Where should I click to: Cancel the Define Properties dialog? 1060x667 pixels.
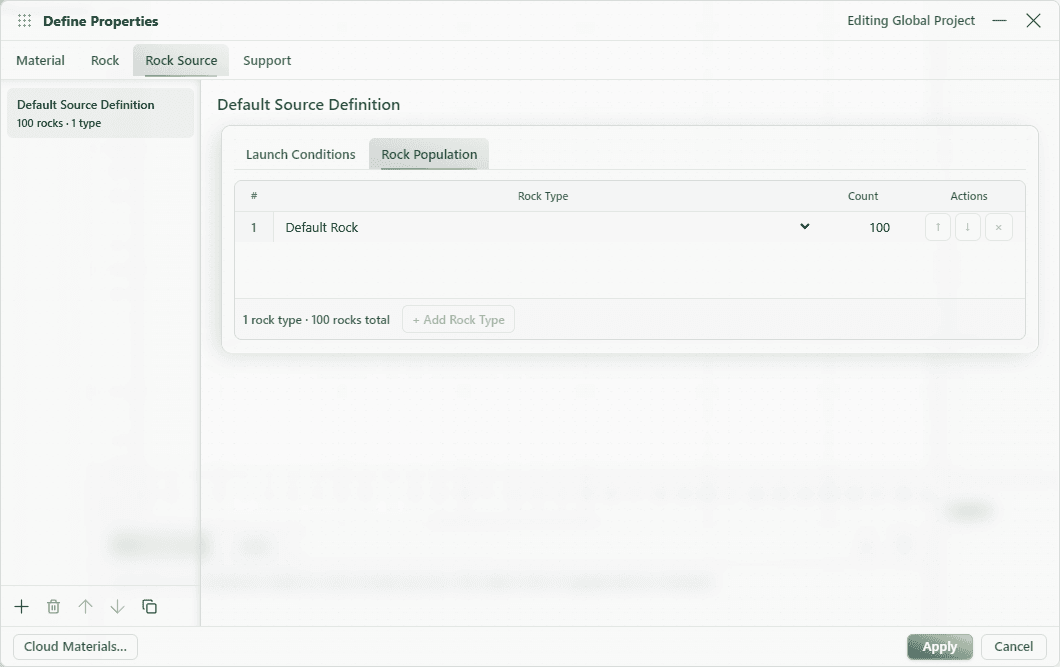pos(1013,647)
